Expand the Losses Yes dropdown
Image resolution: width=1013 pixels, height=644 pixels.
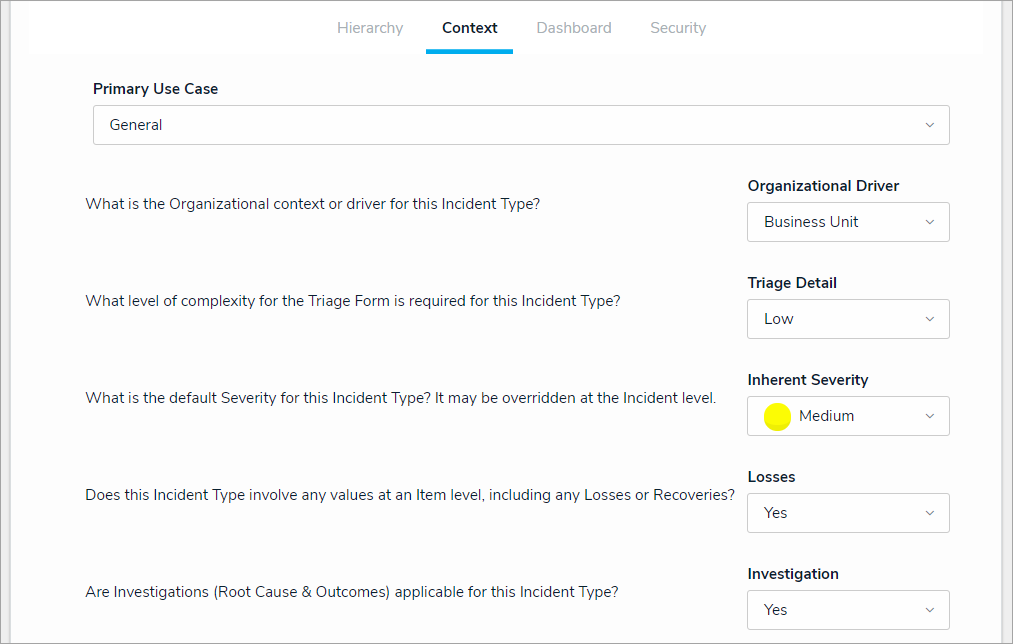coord(847,513)
